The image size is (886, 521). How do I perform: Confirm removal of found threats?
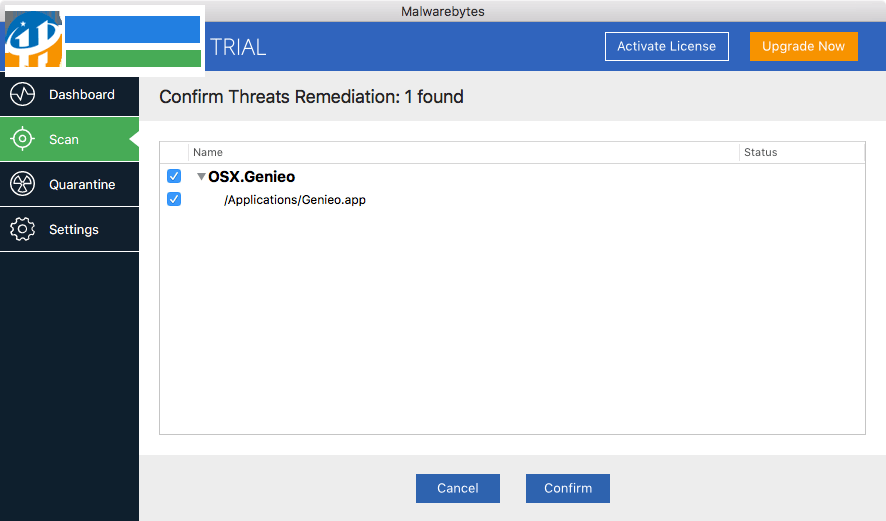pos(568,488)
